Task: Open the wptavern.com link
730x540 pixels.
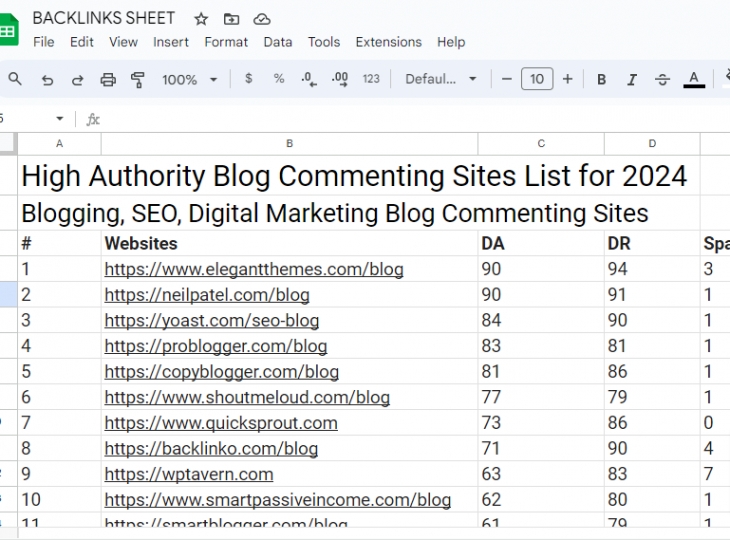Action: click(x=189, y=474)
